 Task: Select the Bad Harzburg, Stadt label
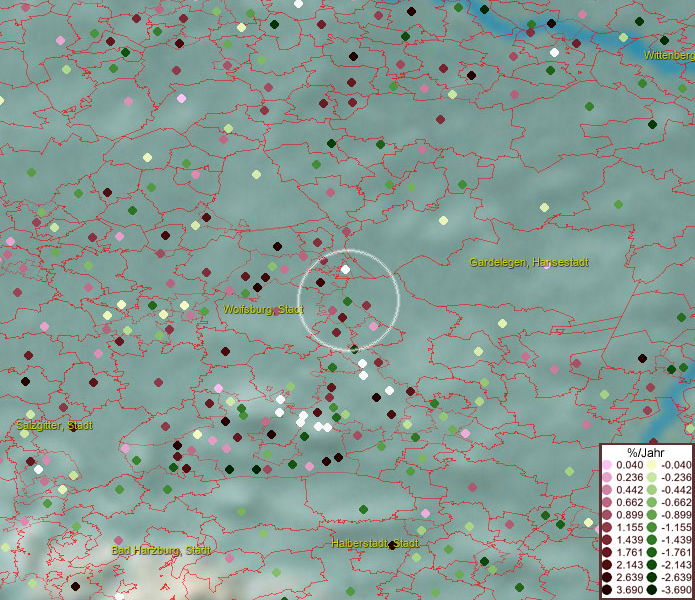[160, 550]
